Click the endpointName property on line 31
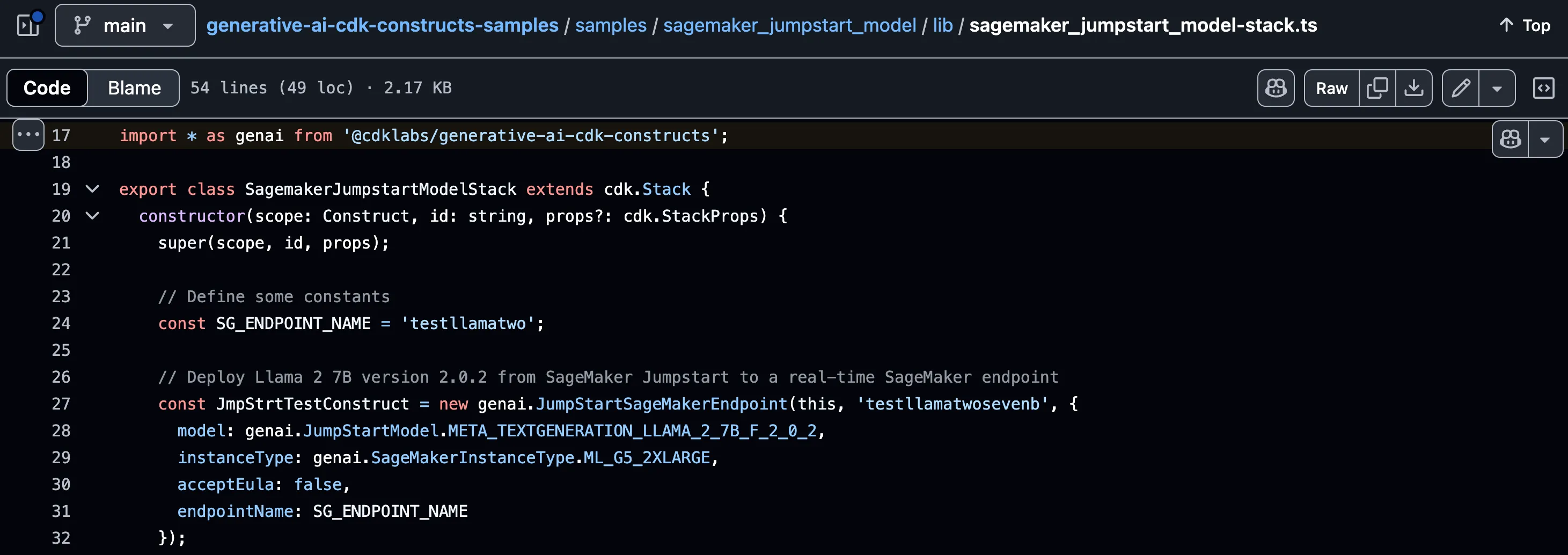The width and height of the screenshot is (1568, 555). click(236, 511)
